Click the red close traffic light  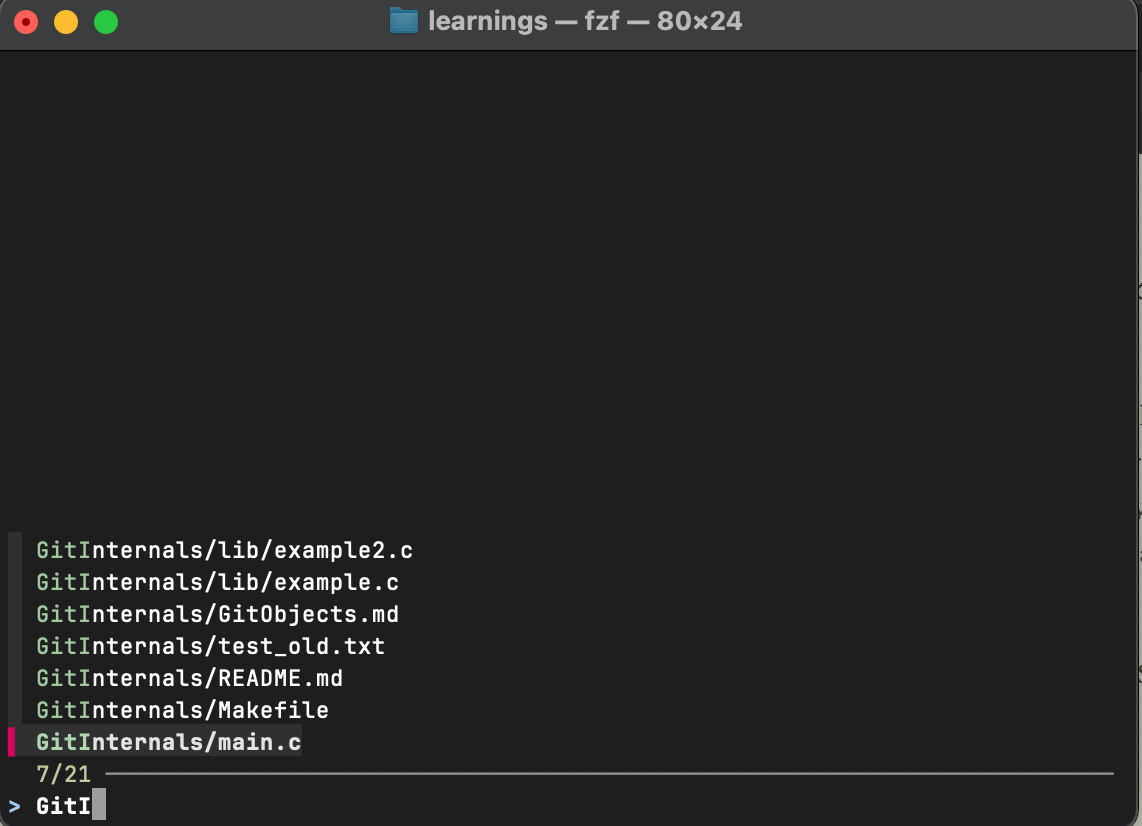click(25, 20)
